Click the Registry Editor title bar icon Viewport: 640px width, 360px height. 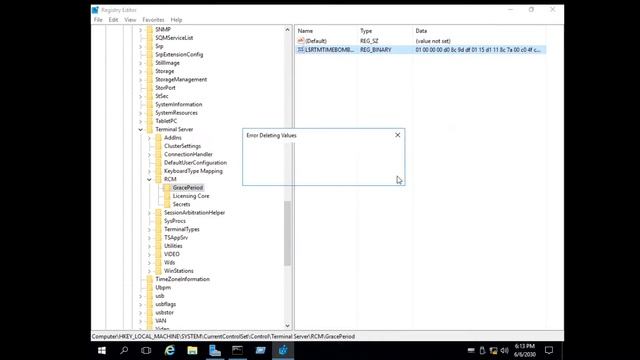[x=95, y=10]
